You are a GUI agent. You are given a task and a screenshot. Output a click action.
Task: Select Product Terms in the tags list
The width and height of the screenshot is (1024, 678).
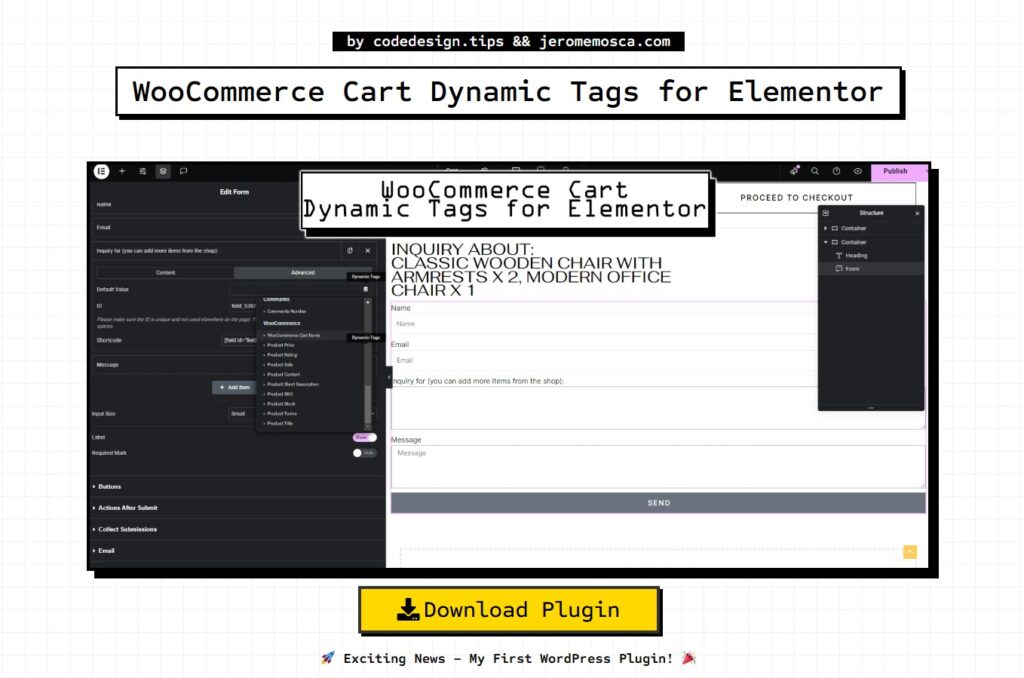click(281, 414)
